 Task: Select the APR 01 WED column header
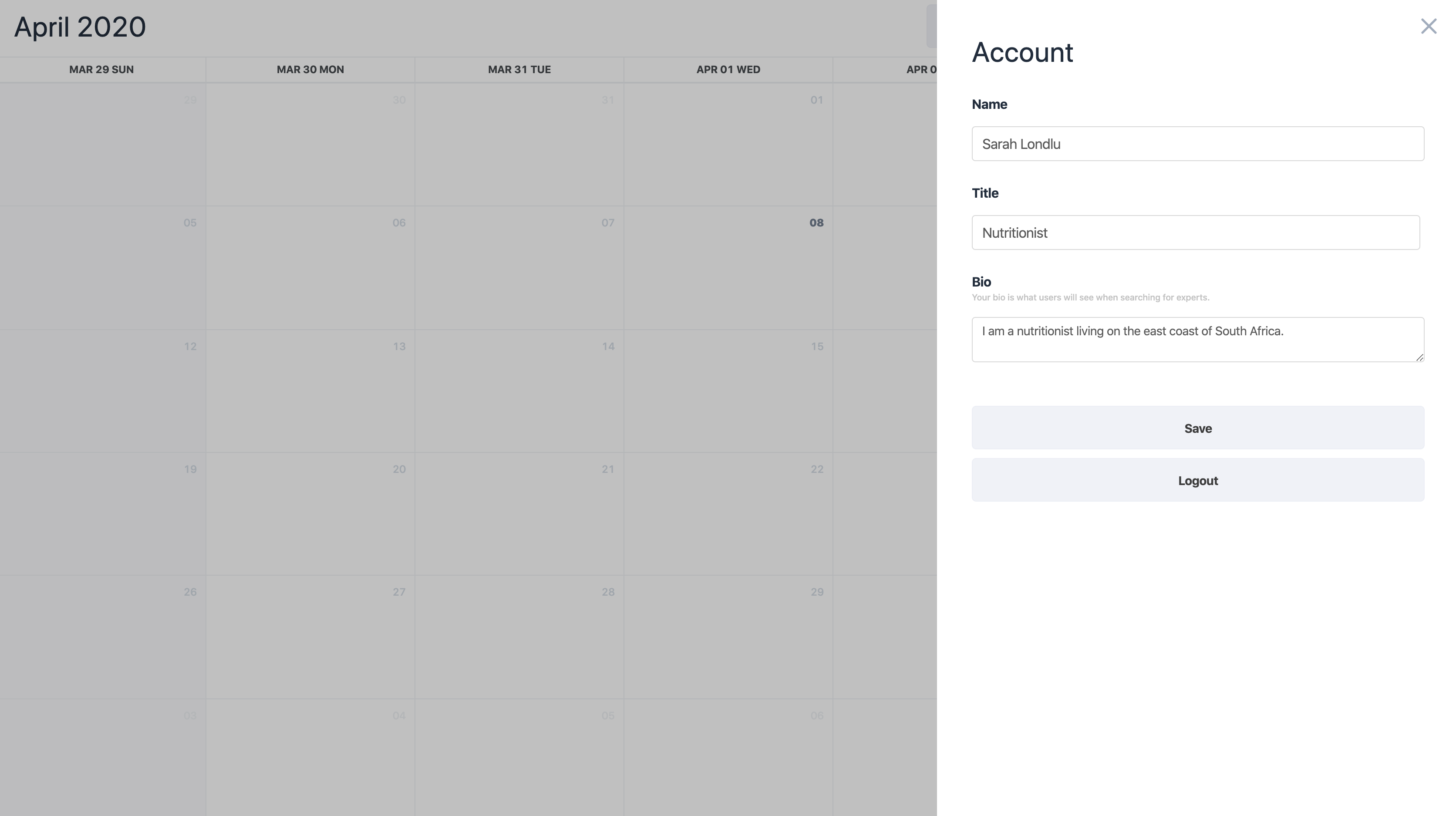pyautogui.click(x=728, y=70)
